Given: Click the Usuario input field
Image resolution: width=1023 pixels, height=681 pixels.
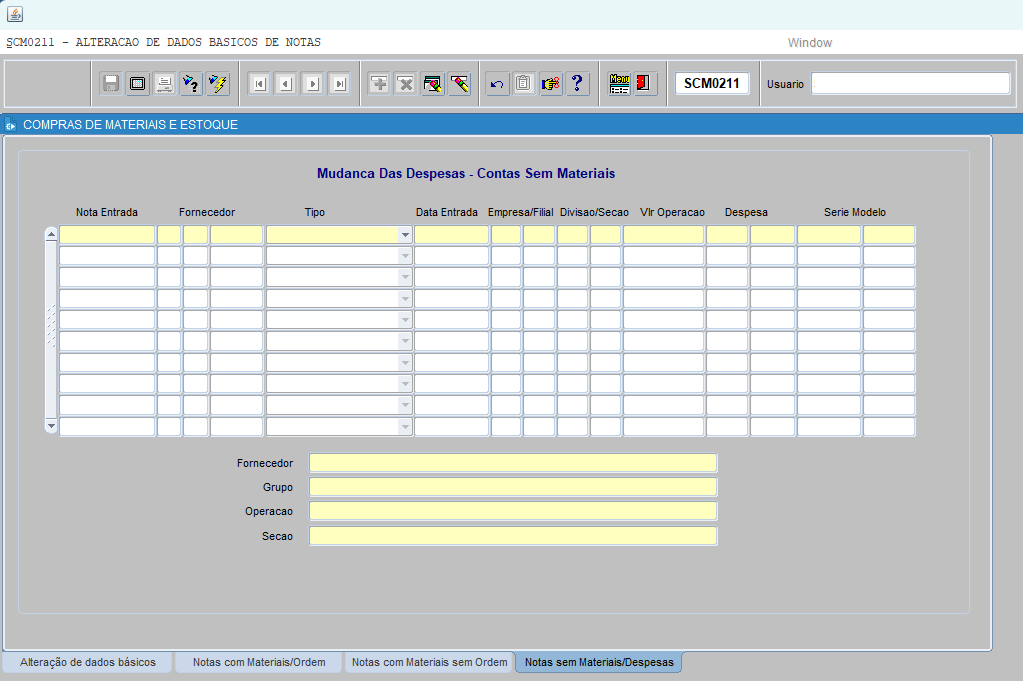Looking at the screenshot, I should [x=910, y=84].
